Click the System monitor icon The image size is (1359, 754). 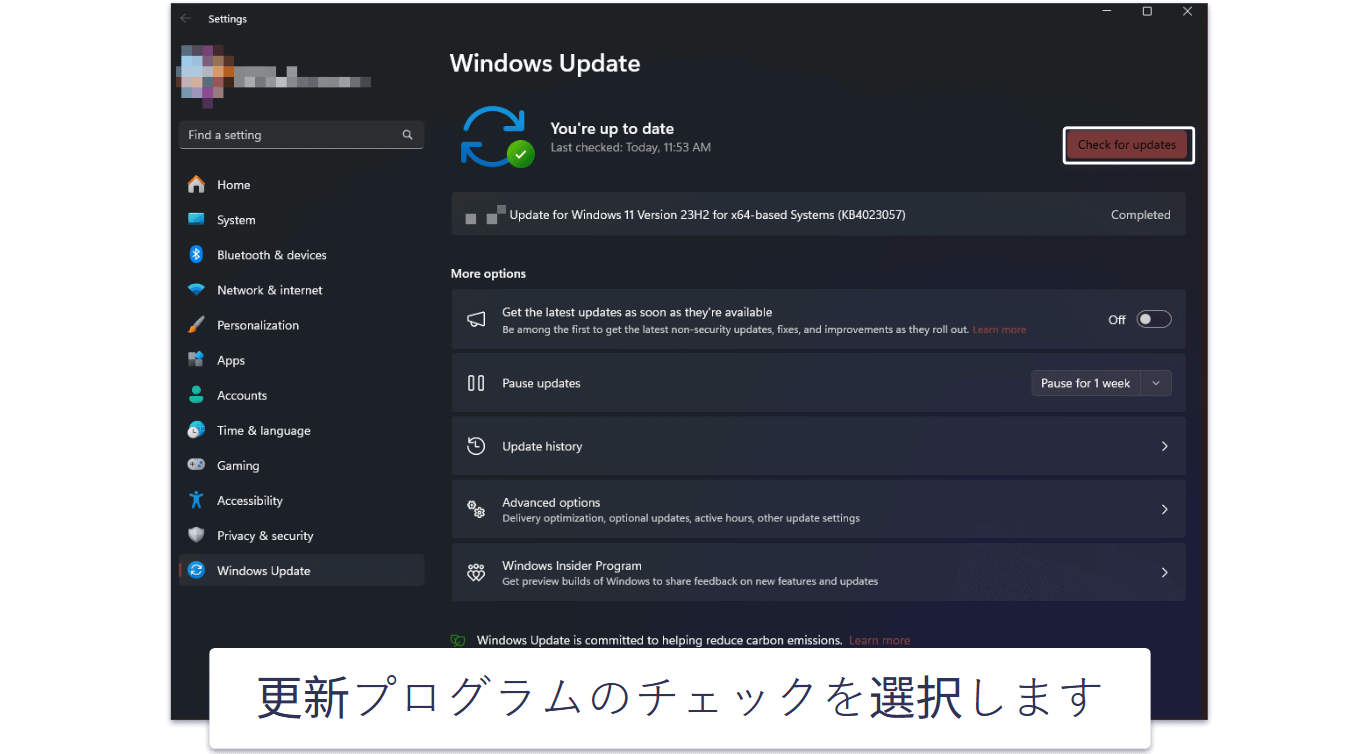click(x=196, y=220)
